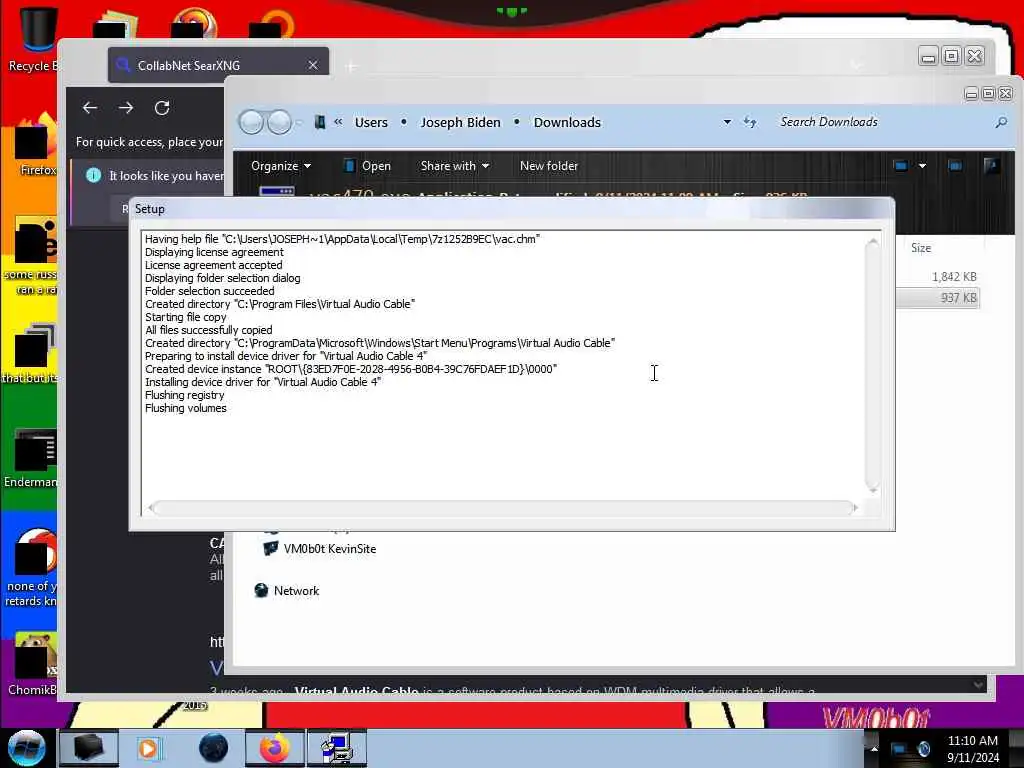Click the Windows Start orb
The width and height of the screenshot is (1024, 768).
pos(26,748)
